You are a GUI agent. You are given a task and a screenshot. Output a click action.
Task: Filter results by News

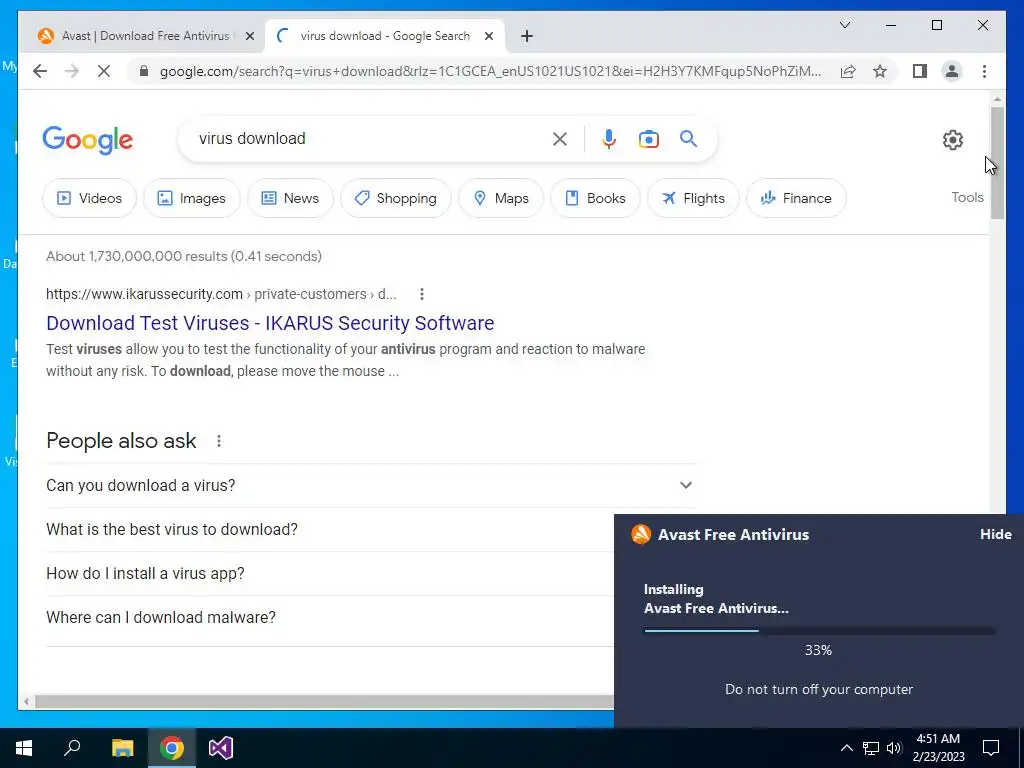coord(290,198)
